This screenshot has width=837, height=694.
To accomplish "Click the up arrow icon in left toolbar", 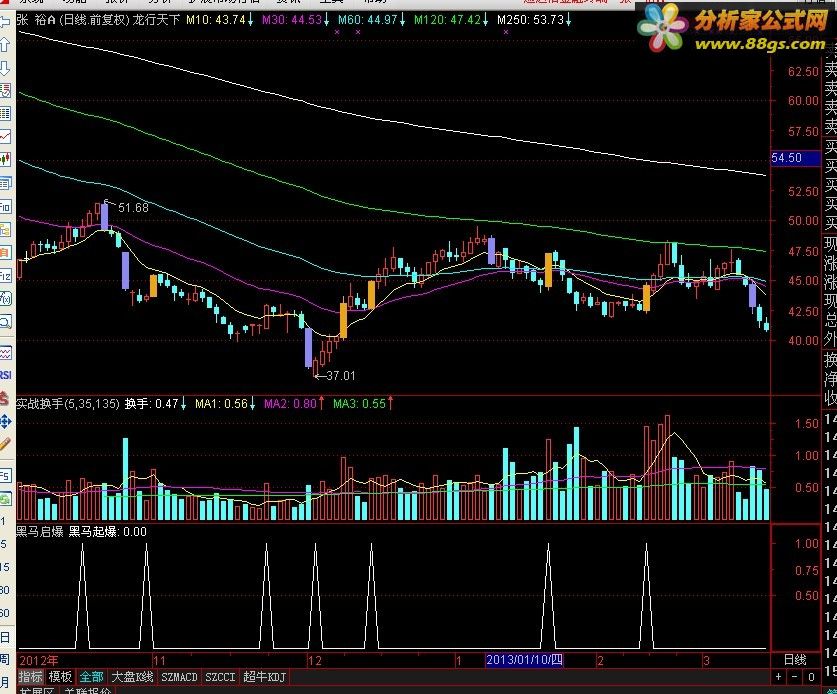I will click(4, 45).
